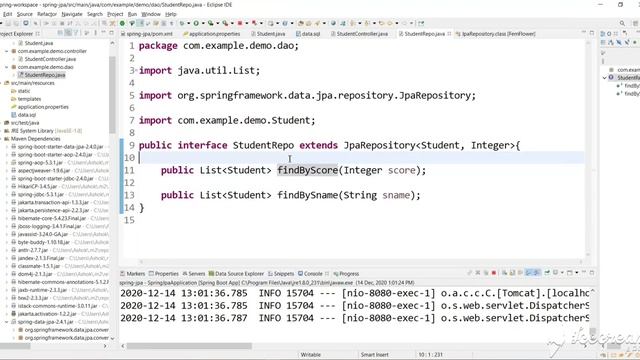Click the red Terminate square in Console toolbar
The height and width of the screenshot is (360, 640).
(494, 273)
